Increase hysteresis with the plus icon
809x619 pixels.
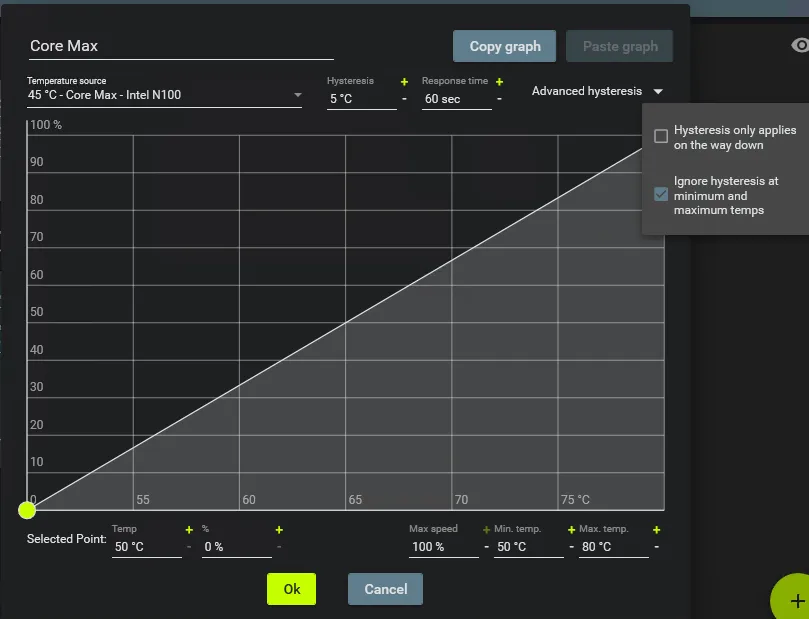coord(404,81)
